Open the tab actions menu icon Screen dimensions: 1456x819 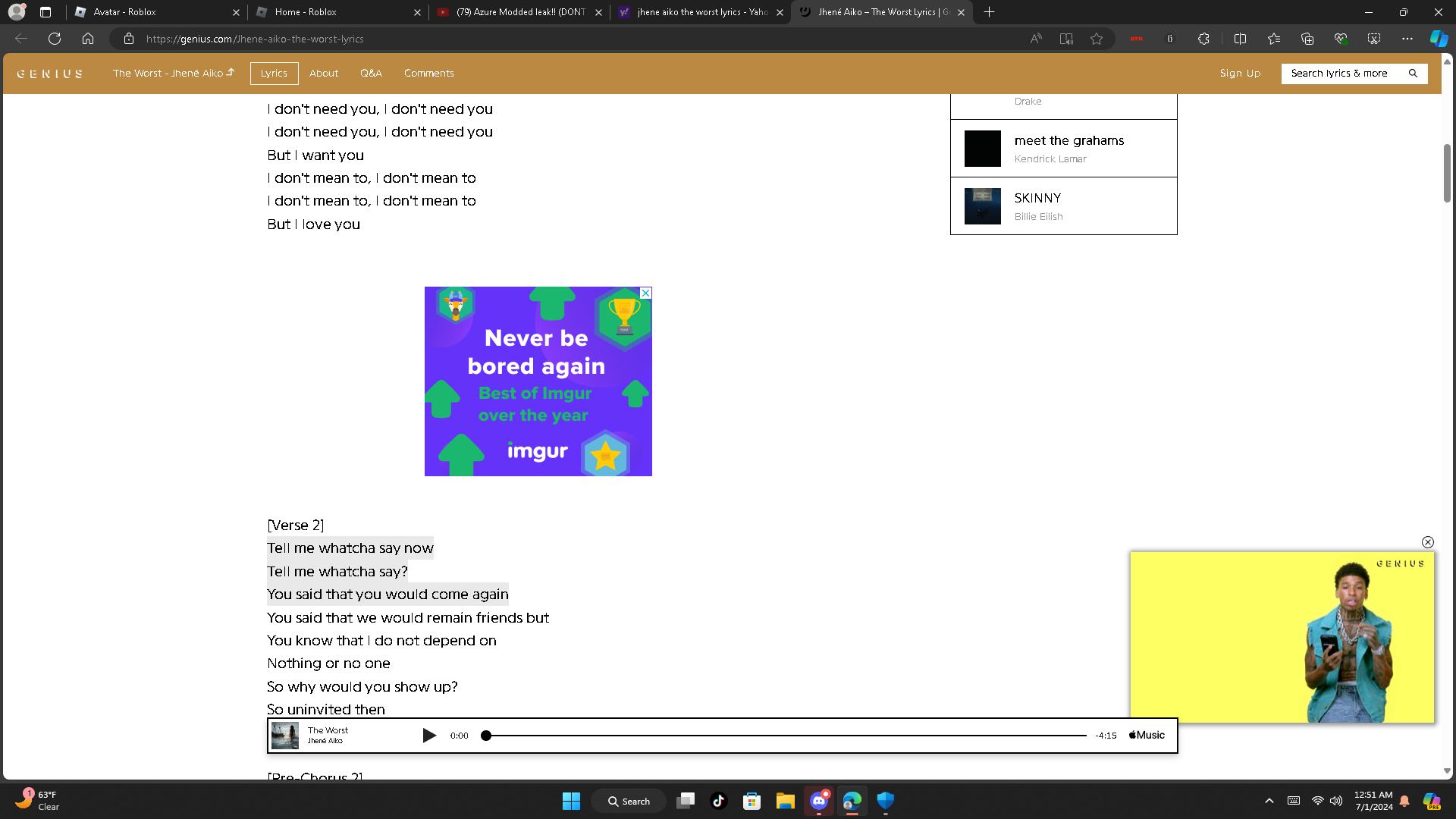pos(45,12)
